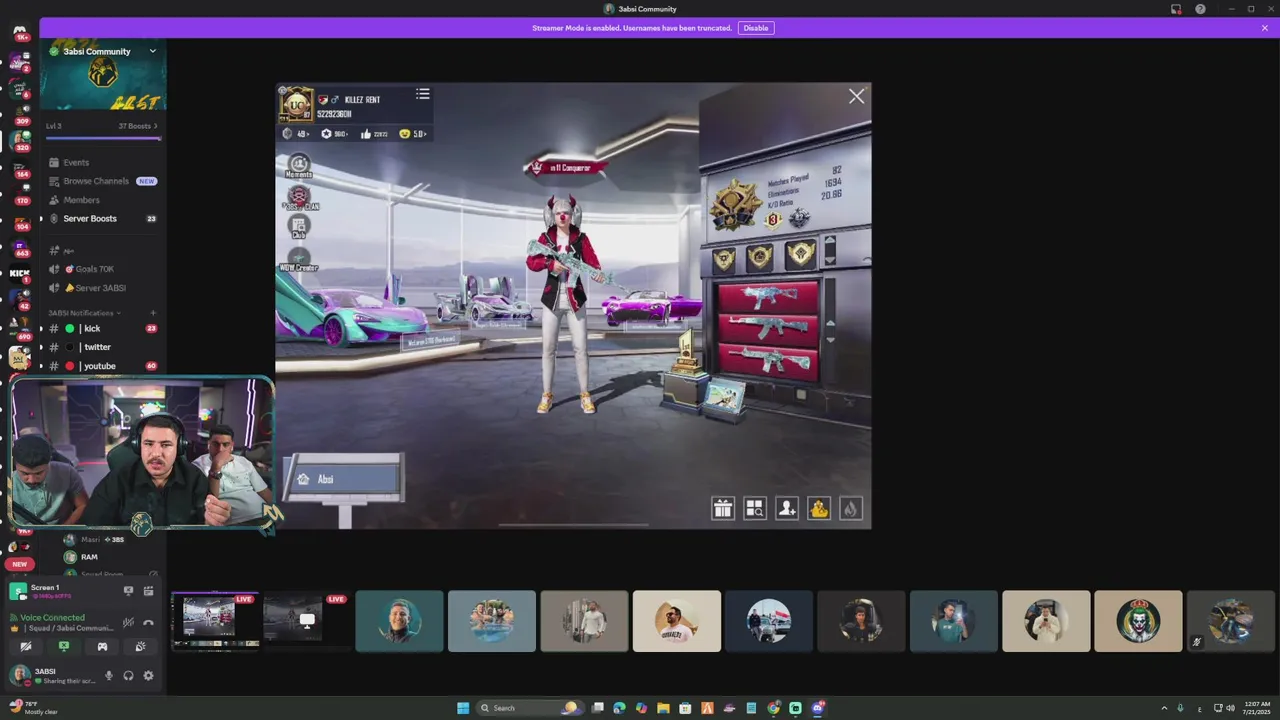This screenshot has width=1280, height=720.
Task: Open the Goals 70K voice channel
Action: click(x=95, y=269)
